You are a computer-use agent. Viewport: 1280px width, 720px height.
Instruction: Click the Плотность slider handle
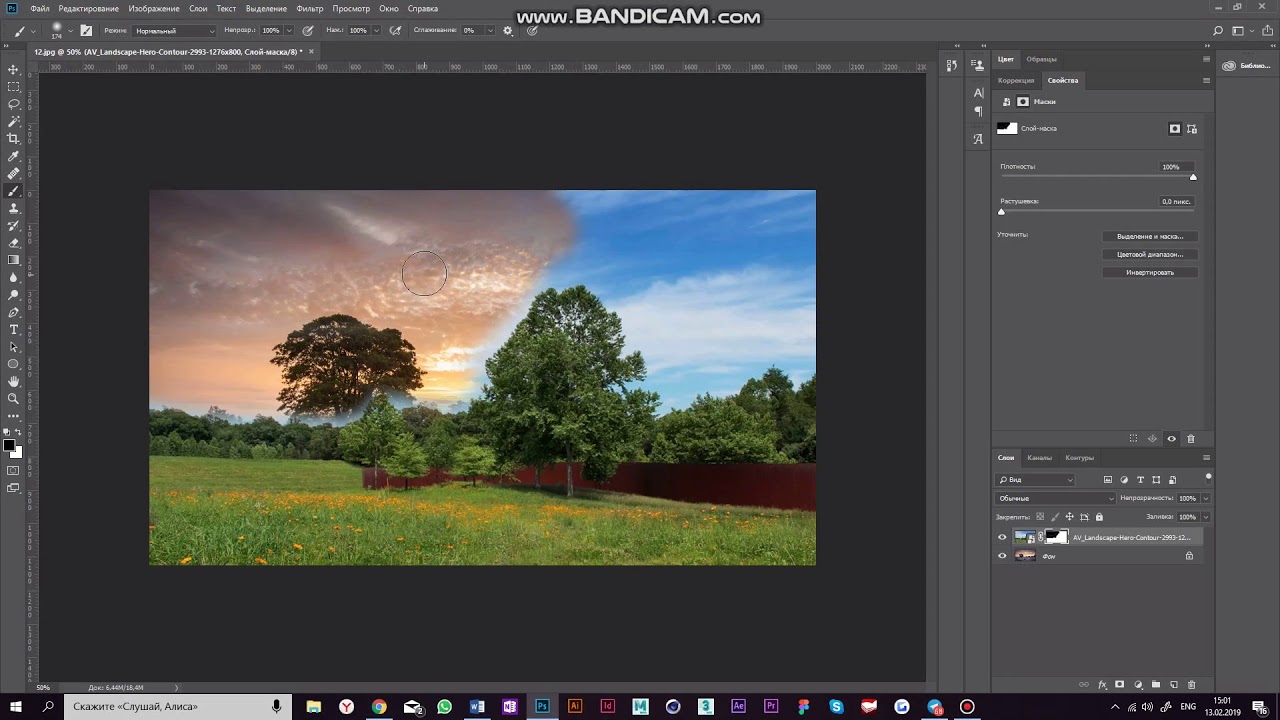[1193, 177]
